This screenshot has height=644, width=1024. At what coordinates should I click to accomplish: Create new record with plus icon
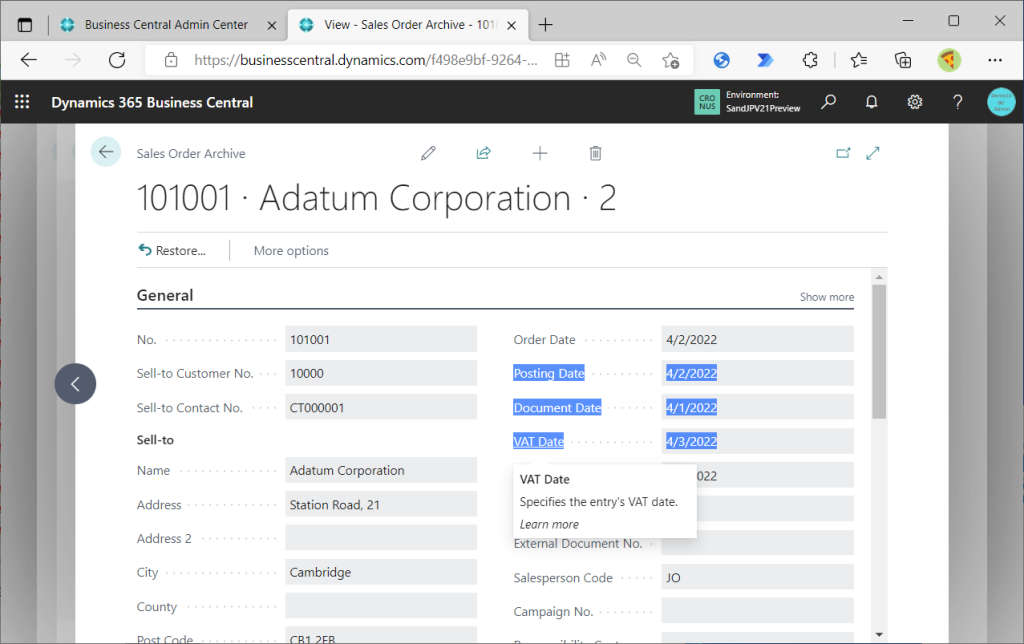pyautogui.click(x=539, y=153)
